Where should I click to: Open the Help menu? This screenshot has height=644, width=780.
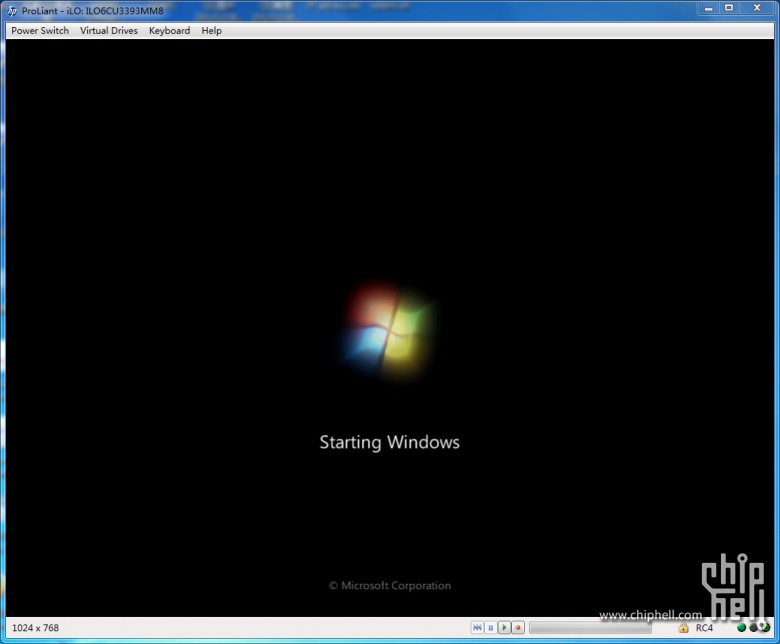point(211,31)
